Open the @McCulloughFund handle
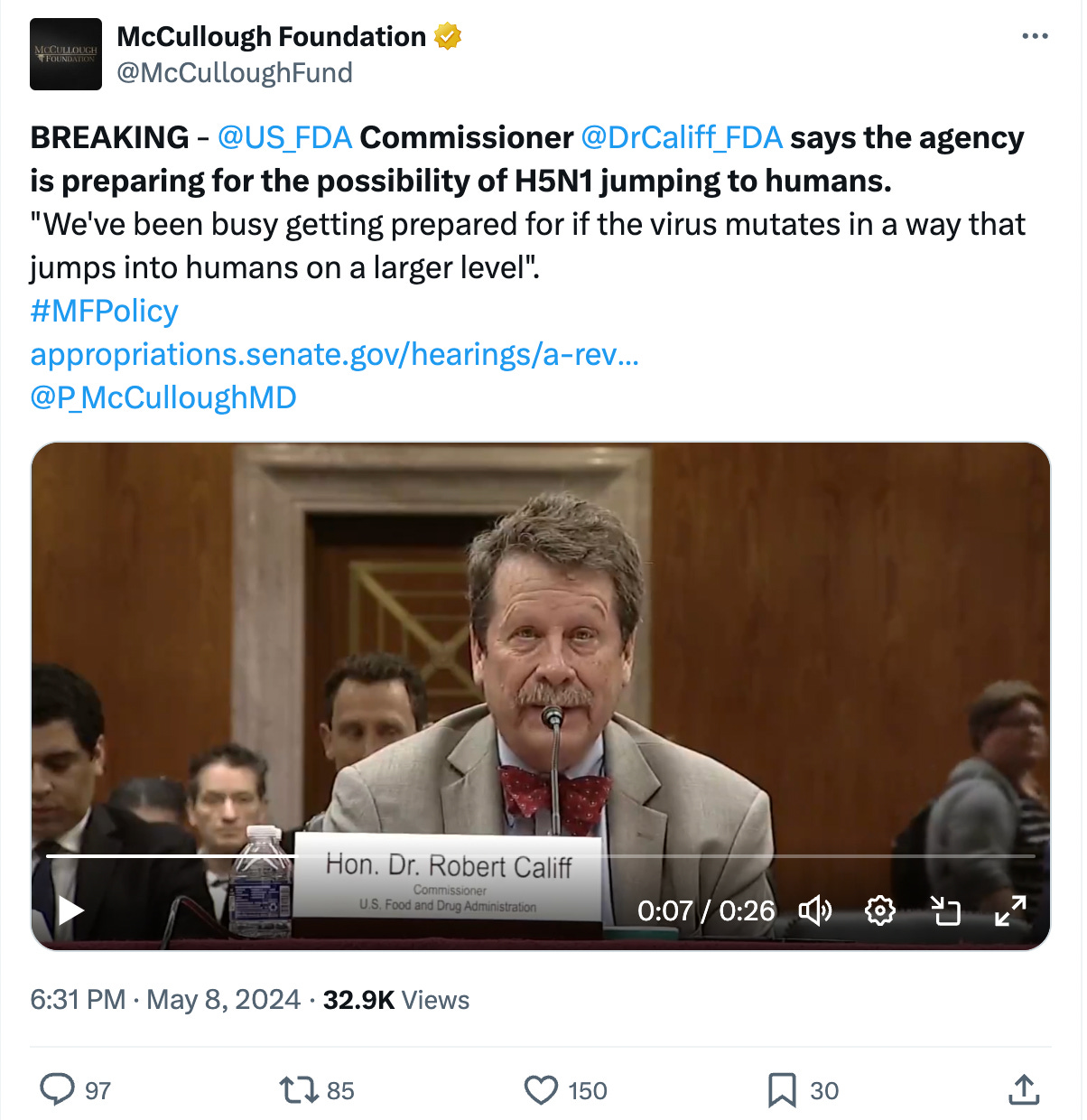The width and height of the screenshot is (1087, 1120). (235, 73)
